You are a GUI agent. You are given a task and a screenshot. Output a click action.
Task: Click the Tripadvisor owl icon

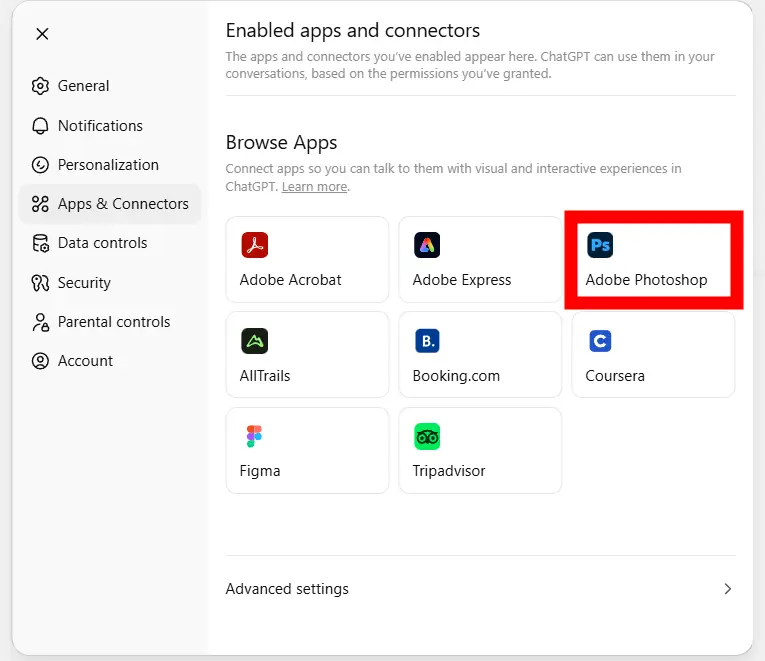(427, 436)
